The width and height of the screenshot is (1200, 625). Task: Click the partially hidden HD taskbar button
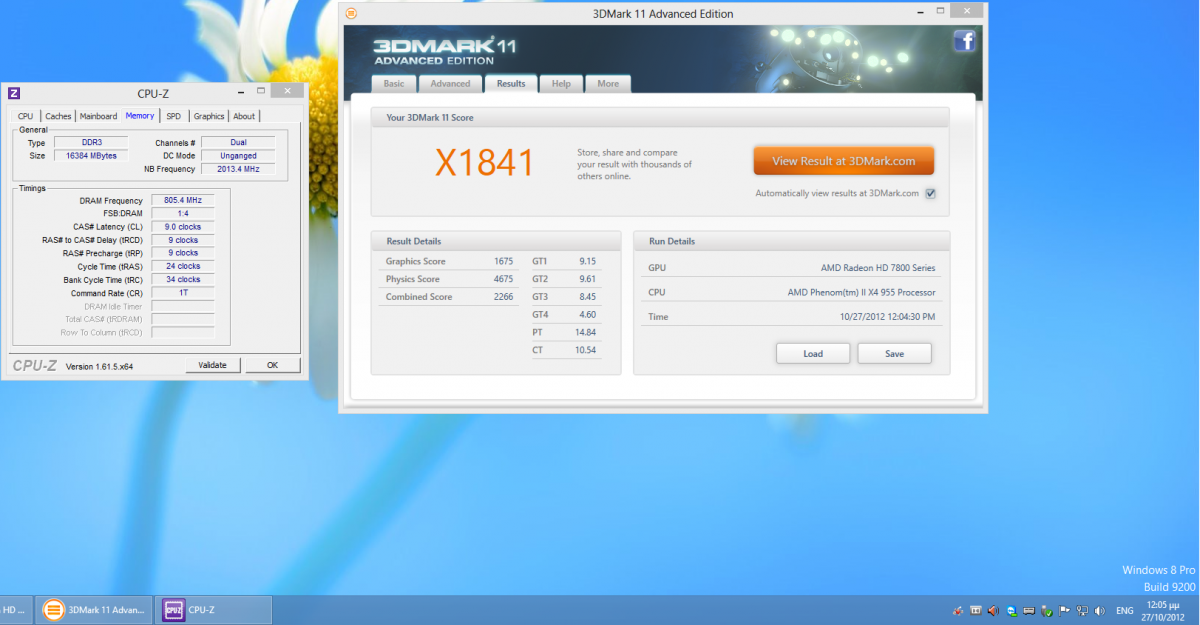tap(17, 610)
